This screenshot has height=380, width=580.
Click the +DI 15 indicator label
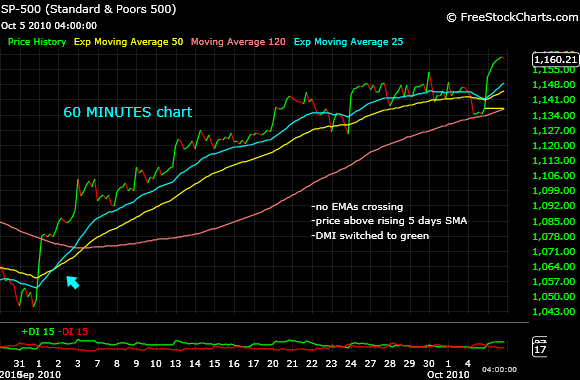click(x=38, y=332)
